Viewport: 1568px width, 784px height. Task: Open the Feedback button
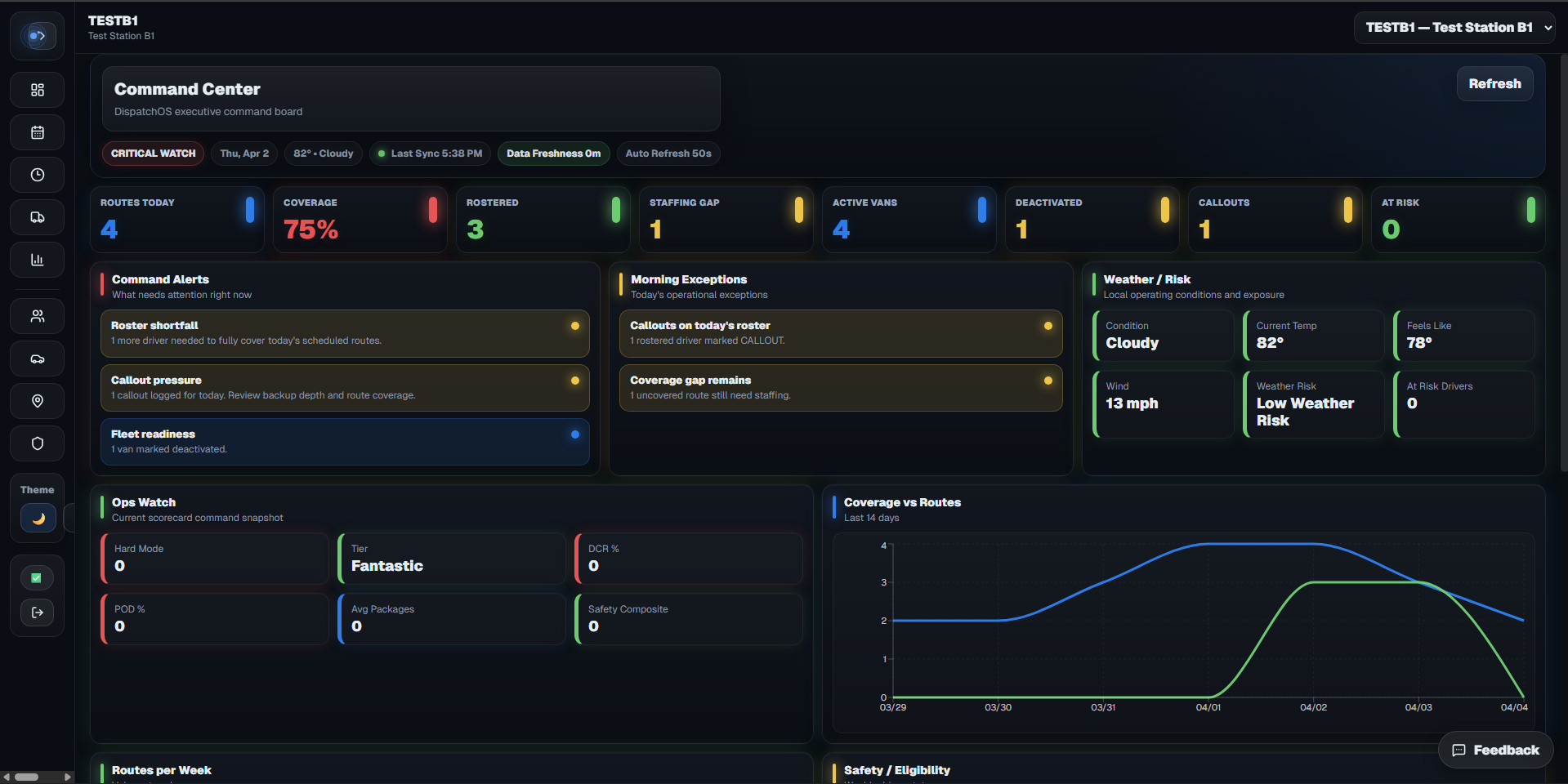click(x=1495, y=750)
